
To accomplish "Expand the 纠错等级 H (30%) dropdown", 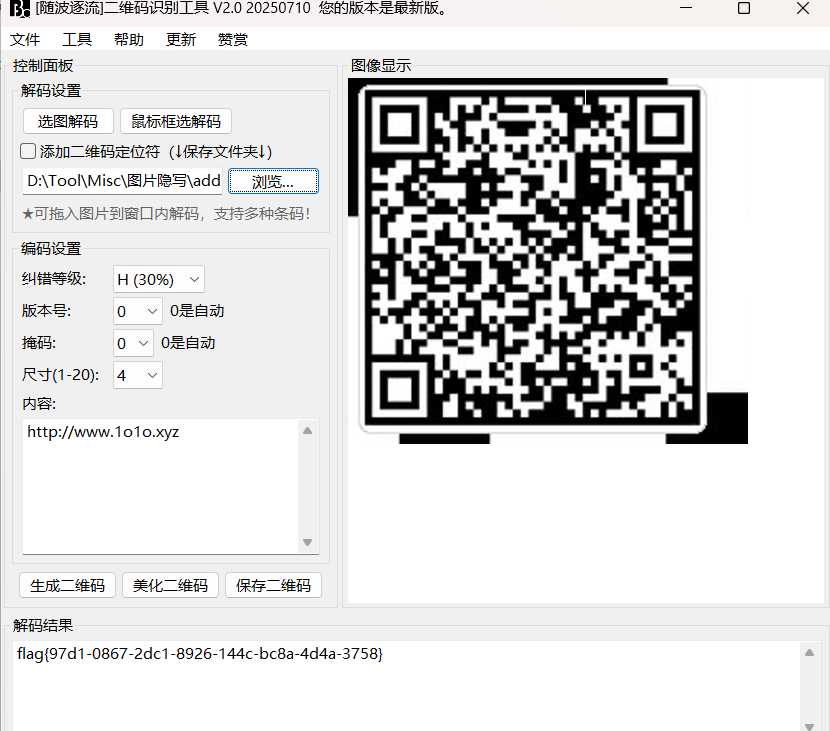I will [x=157, y=279].
